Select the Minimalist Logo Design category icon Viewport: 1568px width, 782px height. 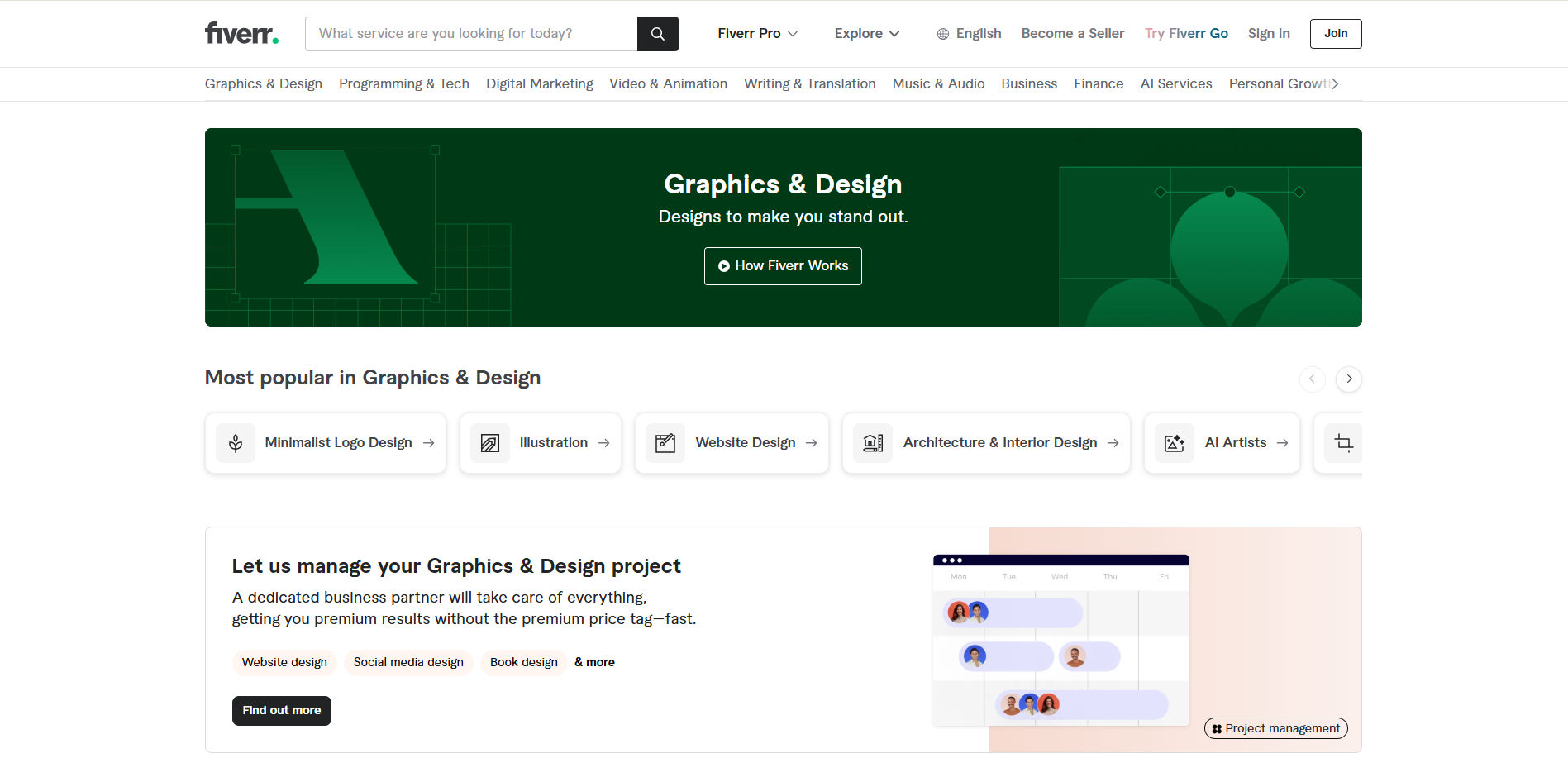tap(236, 442)
